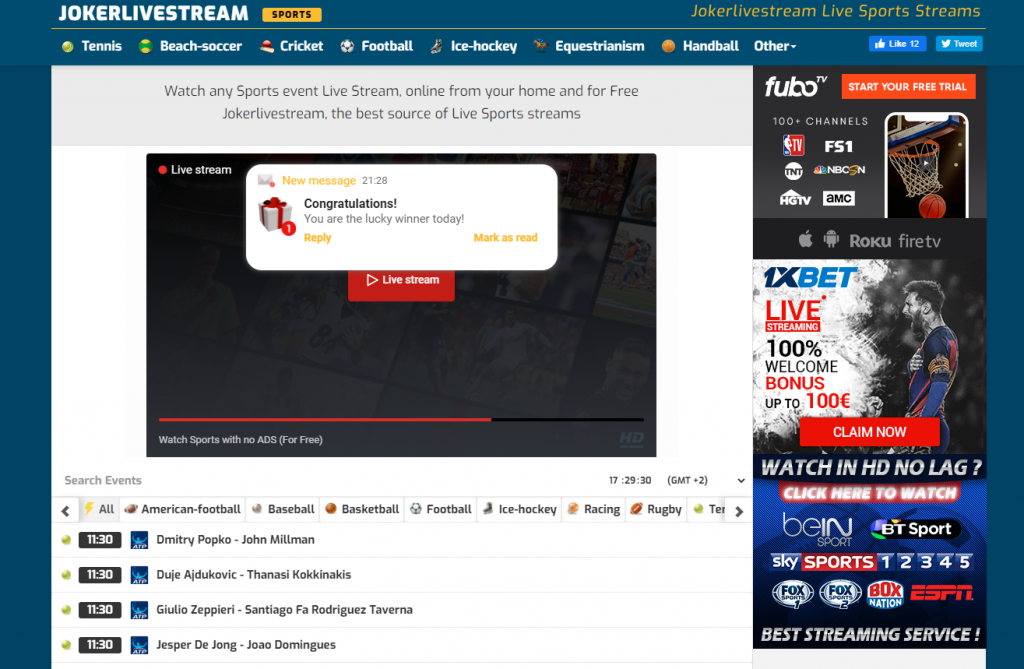Click Mark as read in notification

point(505,238)
